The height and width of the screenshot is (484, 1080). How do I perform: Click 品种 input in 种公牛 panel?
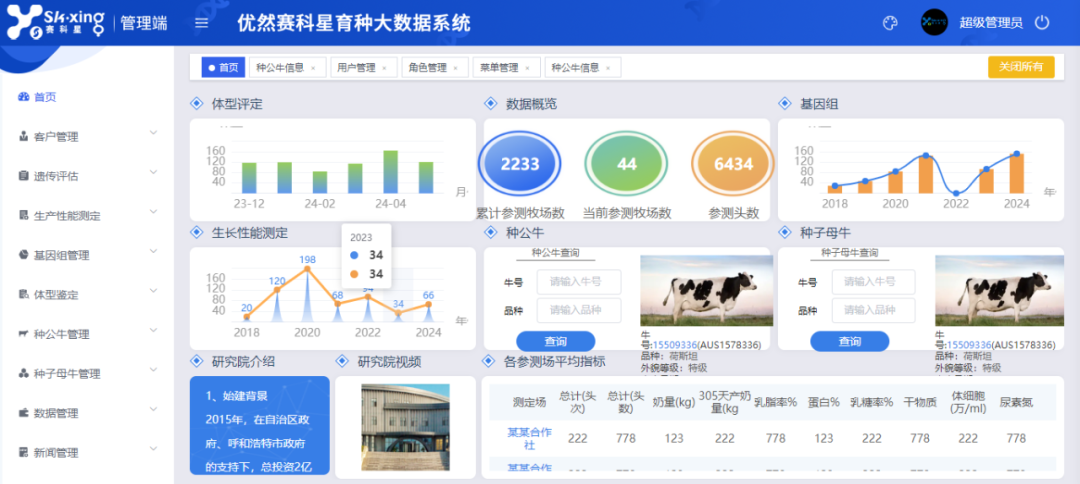(x=579, y=310)
